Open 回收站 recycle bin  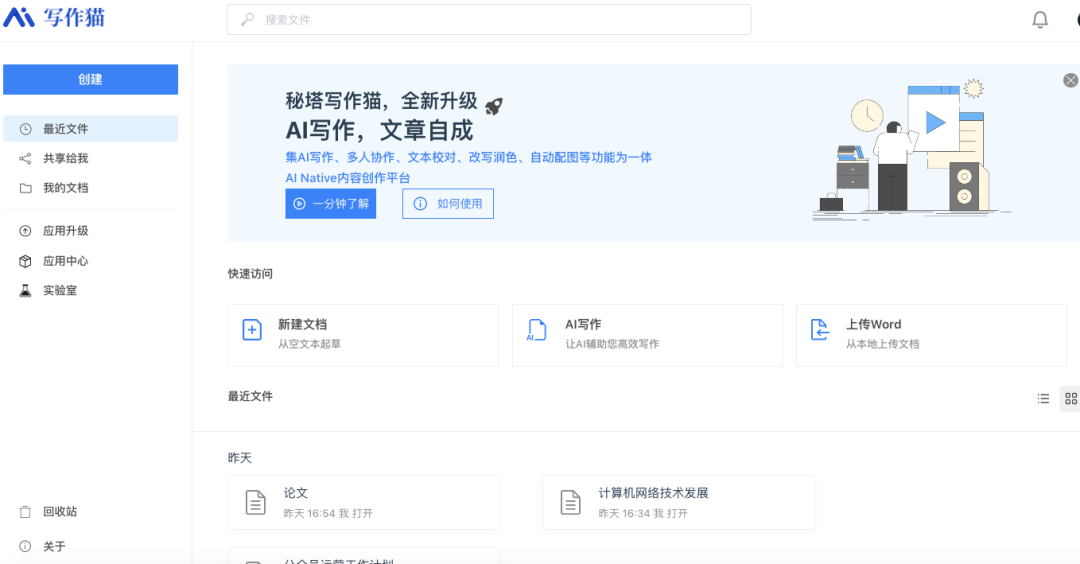(x=90, y=512)
